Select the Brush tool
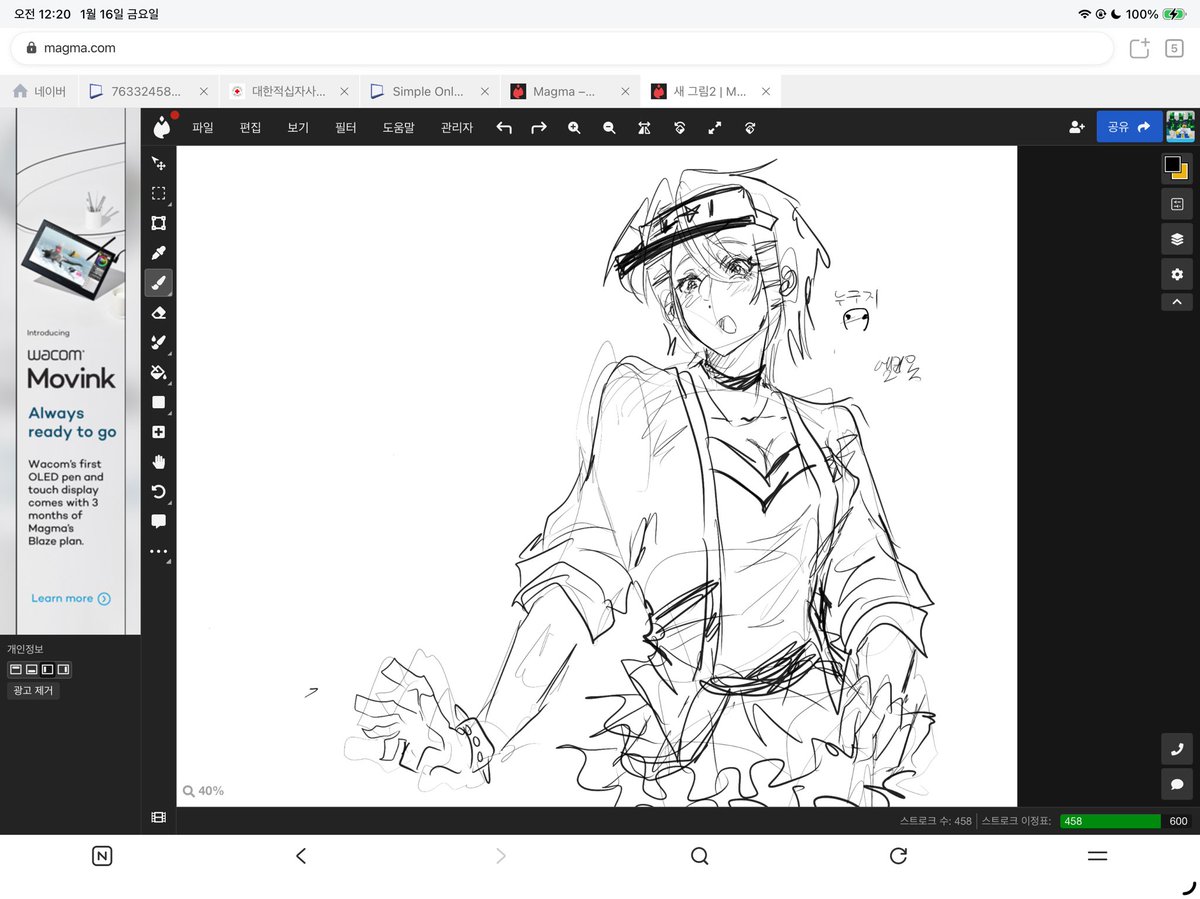This screenshot has height=899, width=1200. click(158, 283)
